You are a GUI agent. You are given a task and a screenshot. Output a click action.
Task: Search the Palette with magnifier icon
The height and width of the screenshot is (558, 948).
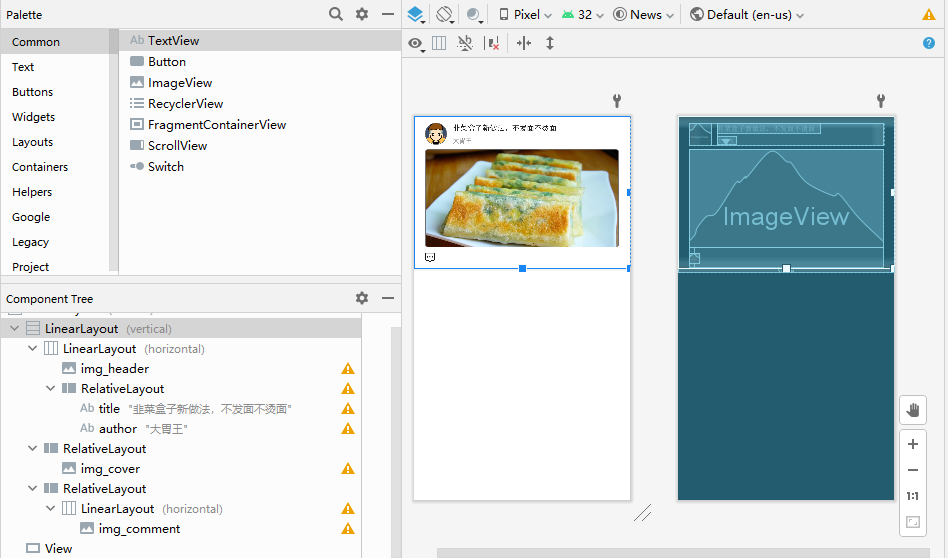[336, 15]
